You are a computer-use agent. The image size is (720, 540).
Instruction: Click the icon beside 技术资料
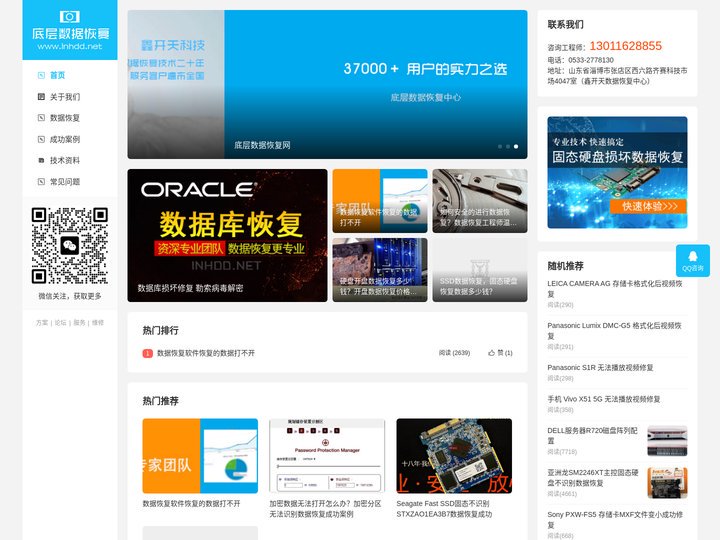click(41, 160)
